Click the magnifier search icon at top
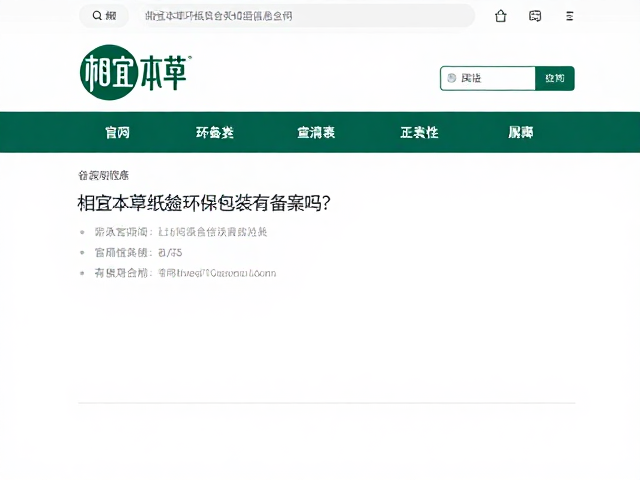 [x=97, y=16]
